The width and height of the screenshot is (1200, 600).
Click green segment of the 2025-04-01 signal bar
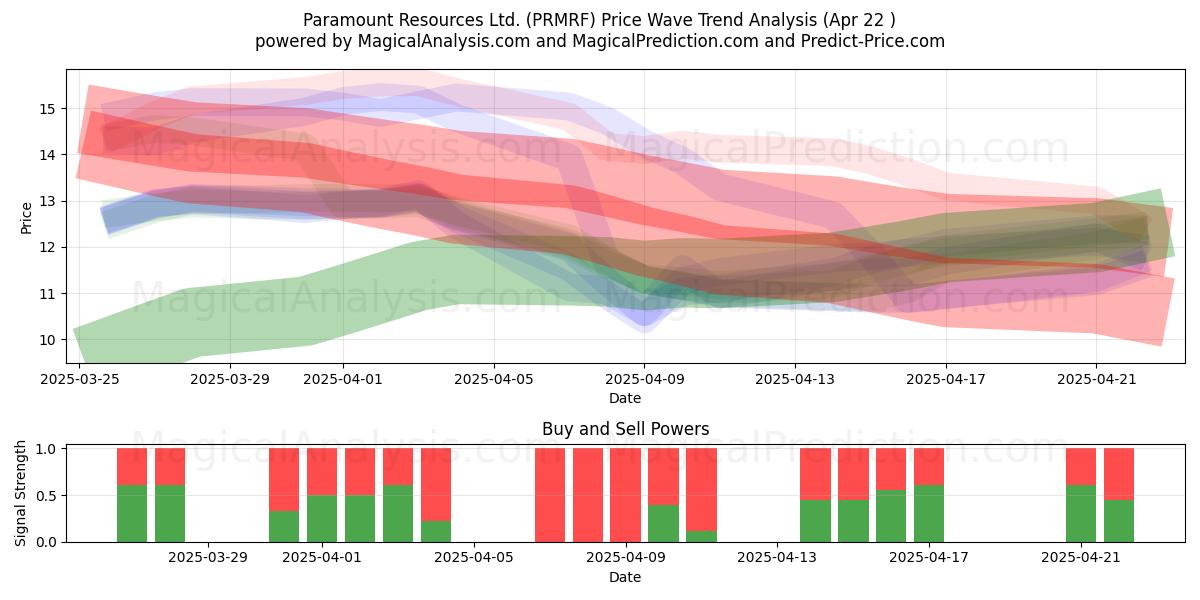click(322, 519)
